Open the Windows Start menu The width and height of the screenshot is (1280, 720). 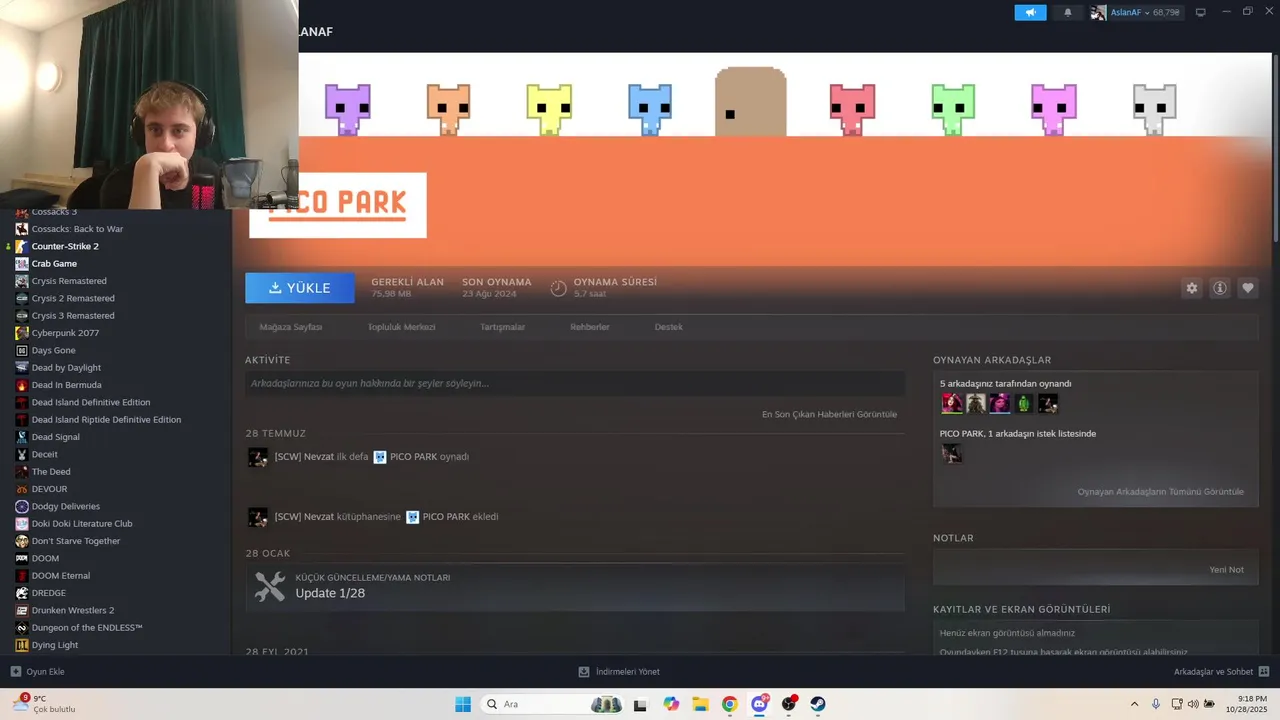pyautogui.click(x=463, y=704)
